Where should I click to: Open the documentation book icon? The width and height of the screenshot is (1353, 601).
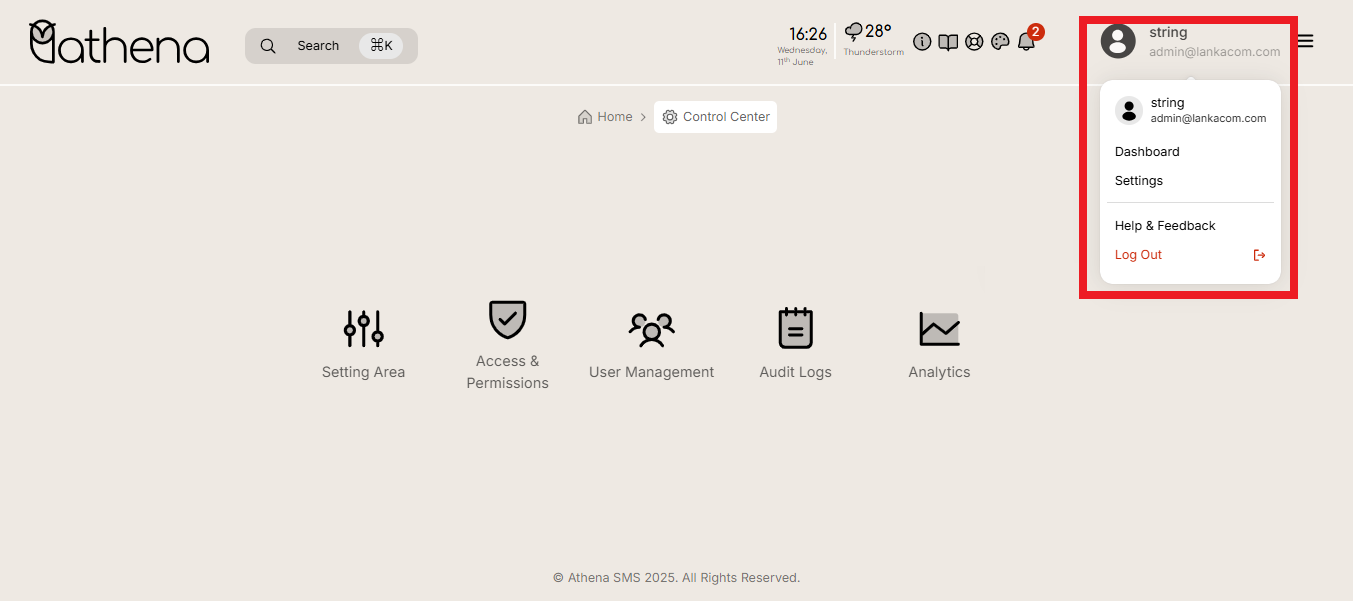[x=948, y=42]
